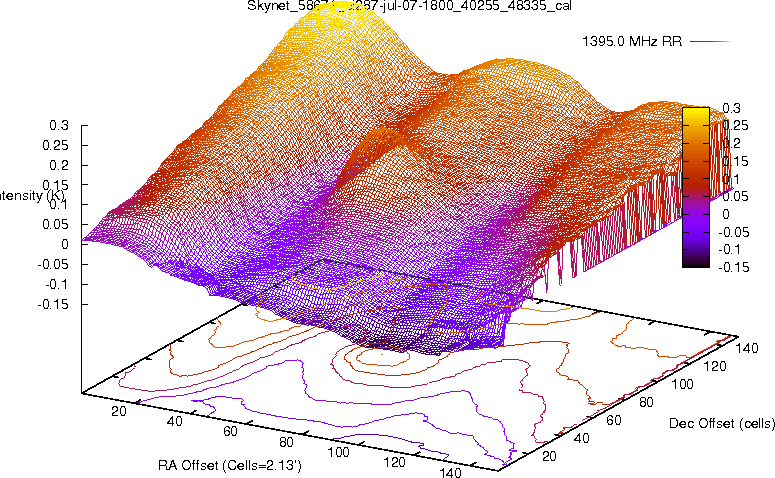Click the 40 tick on the Dec Offset axis
Image resolution: width=775 pixels, height=478 pixels.
[581, 438]
